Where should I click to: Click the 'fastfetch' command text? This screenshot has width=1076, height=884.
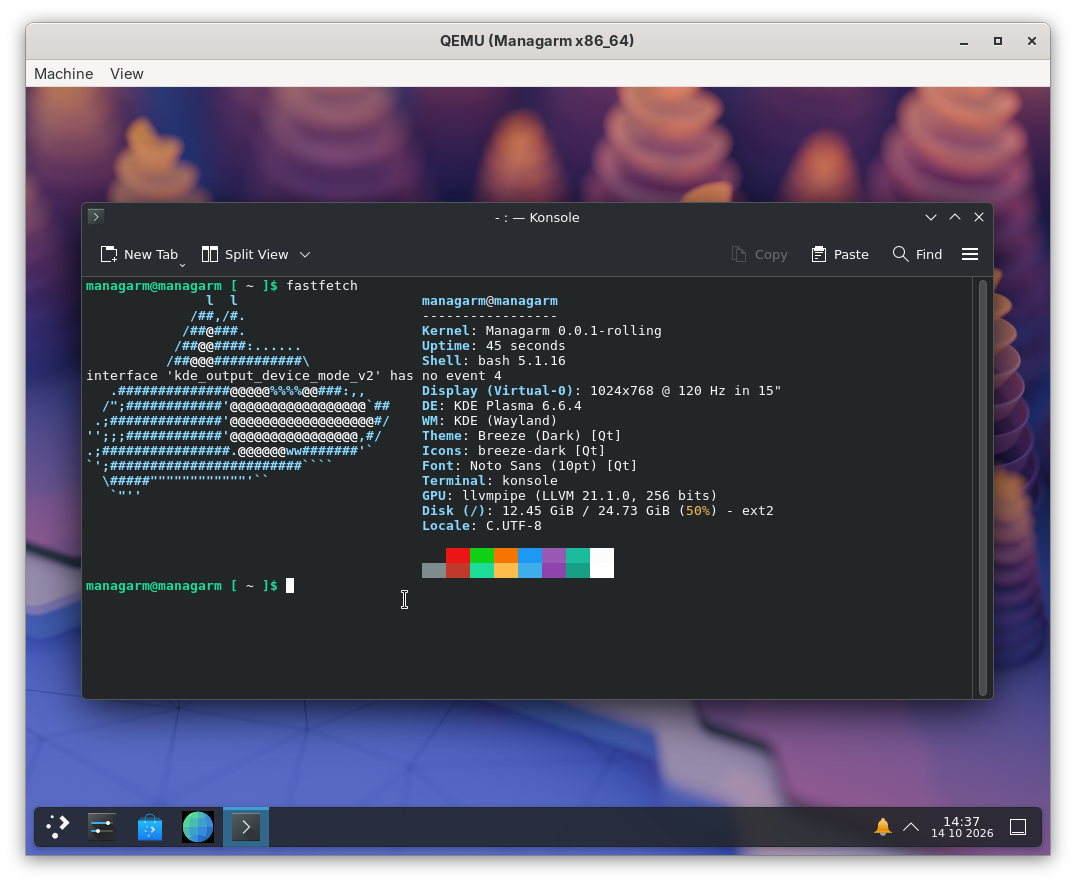coord(322,286)
